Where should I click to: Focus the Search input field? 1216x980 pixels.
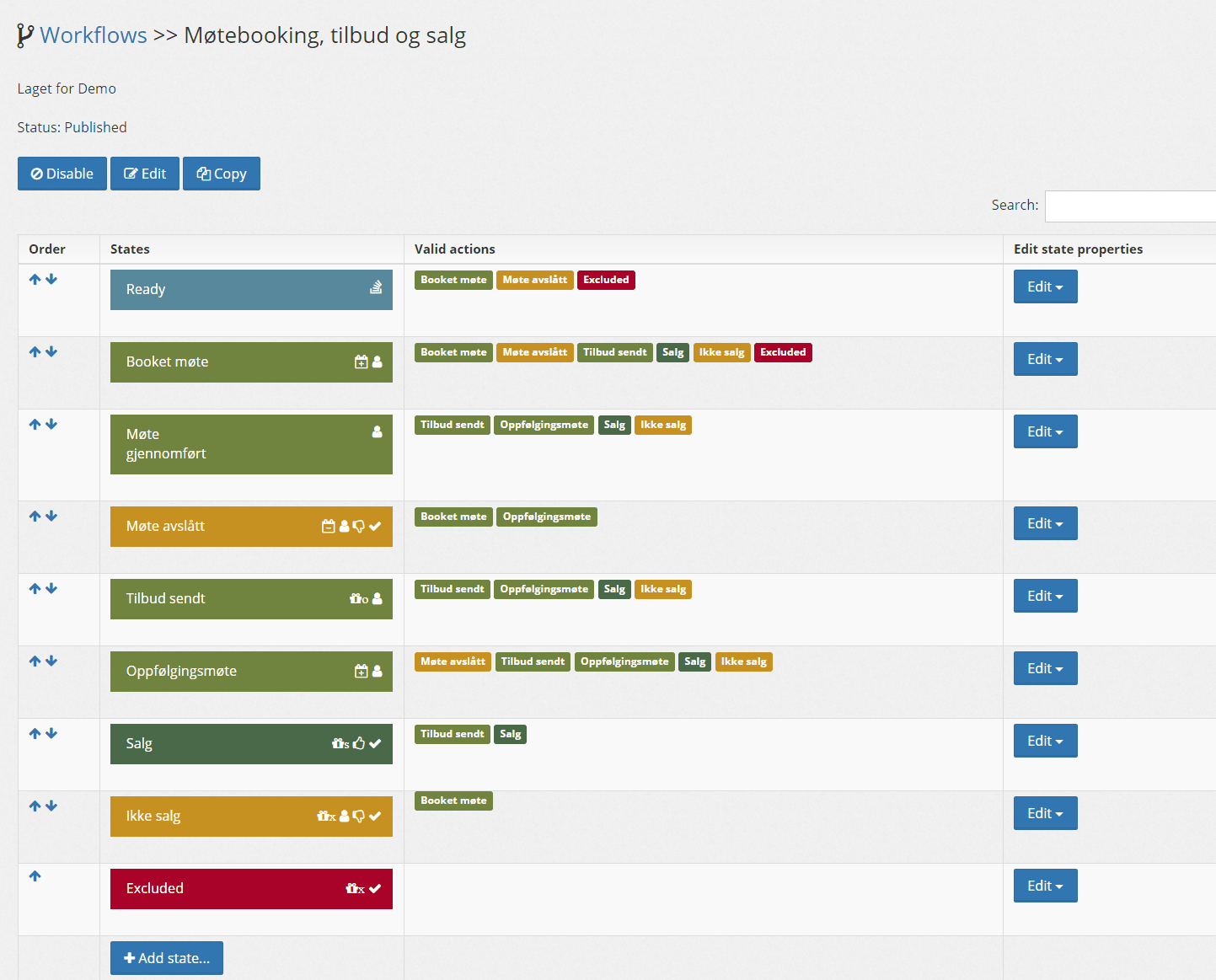(x=1130, y=206)
